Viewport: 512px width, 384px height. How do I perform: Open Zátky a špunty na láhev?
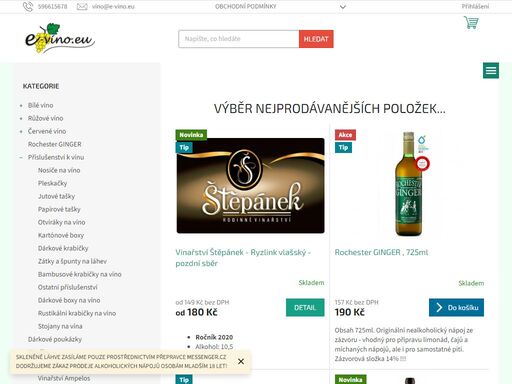(72, 261)
